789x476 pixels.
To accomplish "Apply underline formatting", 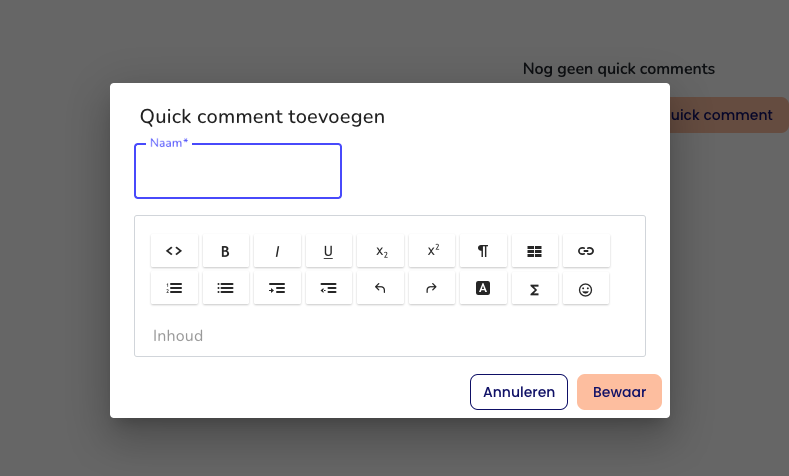I will coord(329,251).
